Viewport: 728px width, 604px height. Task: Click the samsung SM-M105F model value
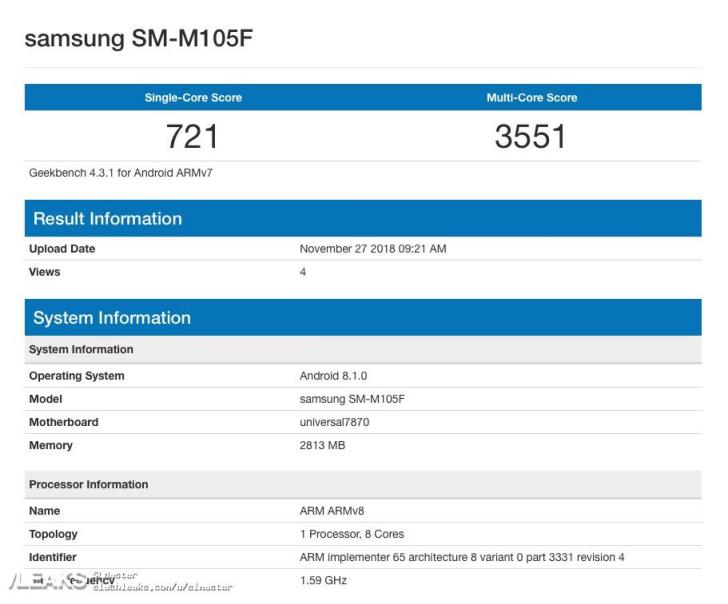coord(352,399)
